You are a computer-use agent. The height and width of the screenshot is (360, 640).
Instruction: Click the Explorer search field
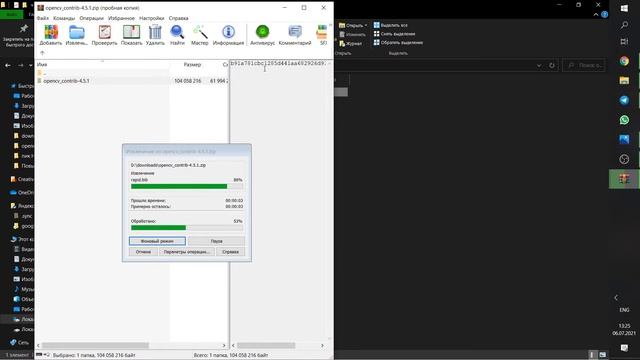584,65
